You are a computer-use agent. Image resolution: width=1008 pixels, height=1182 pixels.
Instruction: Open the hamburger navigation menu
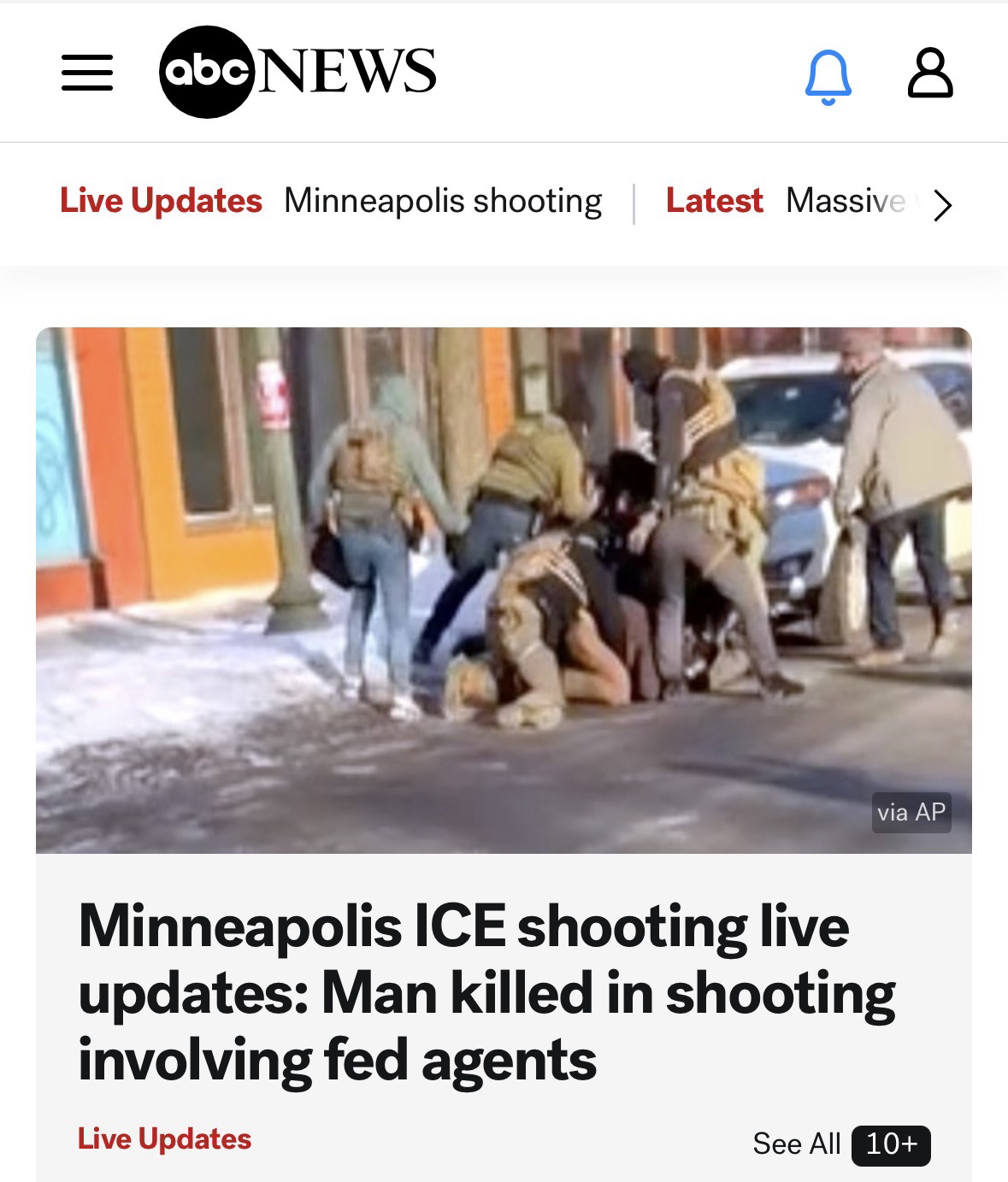pos(87,73)
